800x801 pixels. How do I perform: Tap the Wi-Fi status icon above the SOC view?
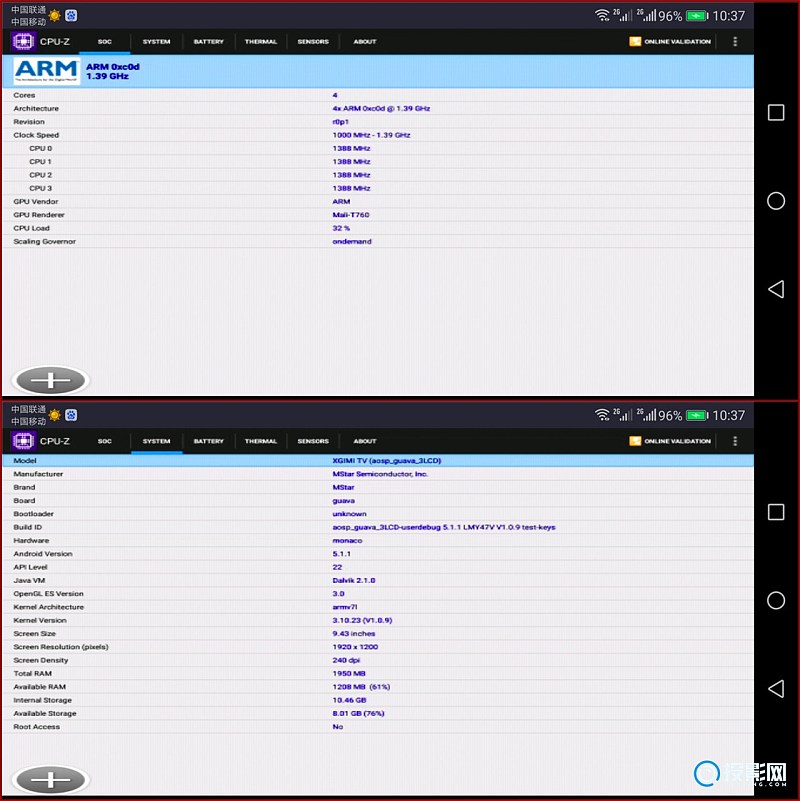[602, 15]
